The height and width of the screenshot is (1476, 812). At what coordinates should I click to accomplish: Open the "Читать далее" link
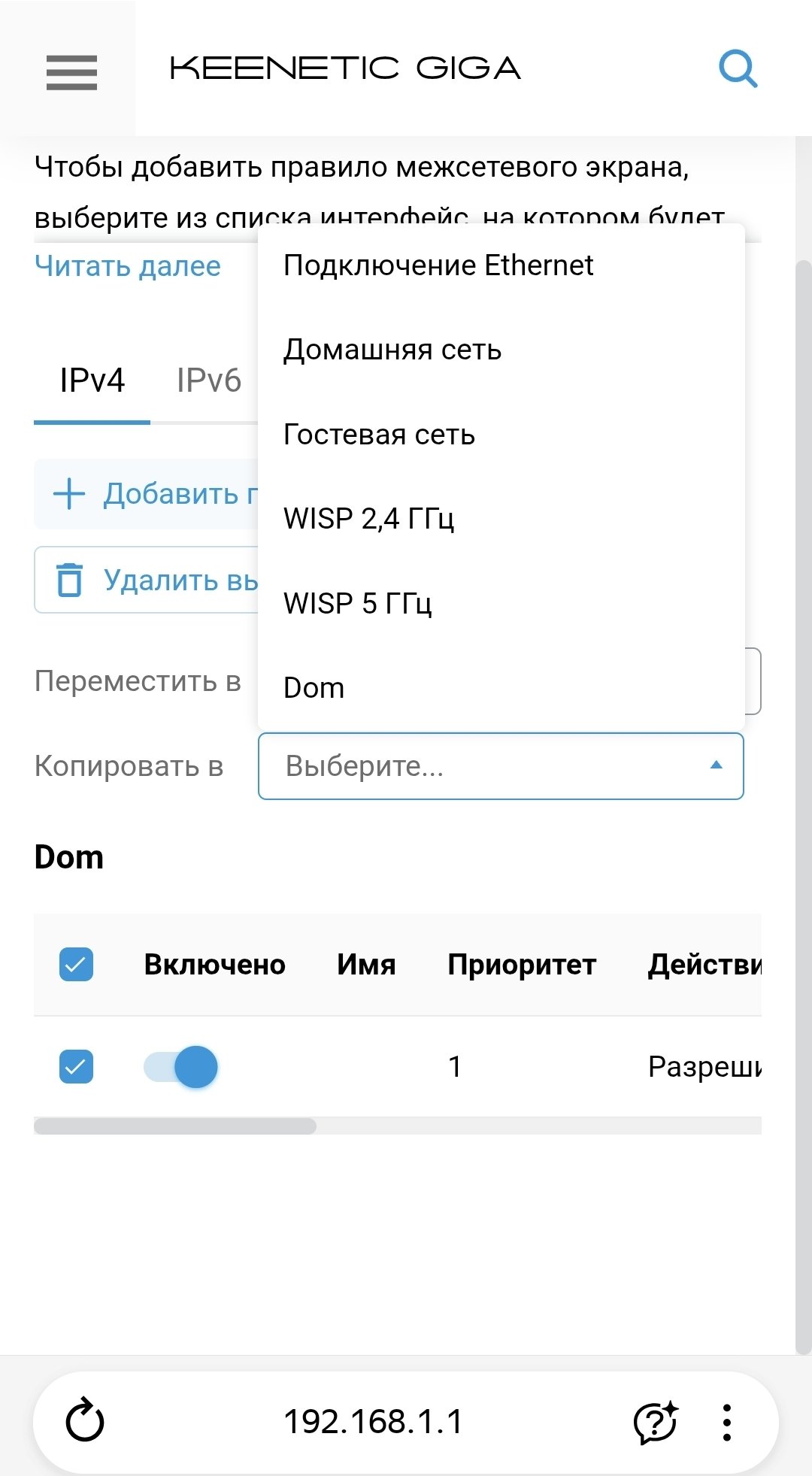click(x=128, y=266)
